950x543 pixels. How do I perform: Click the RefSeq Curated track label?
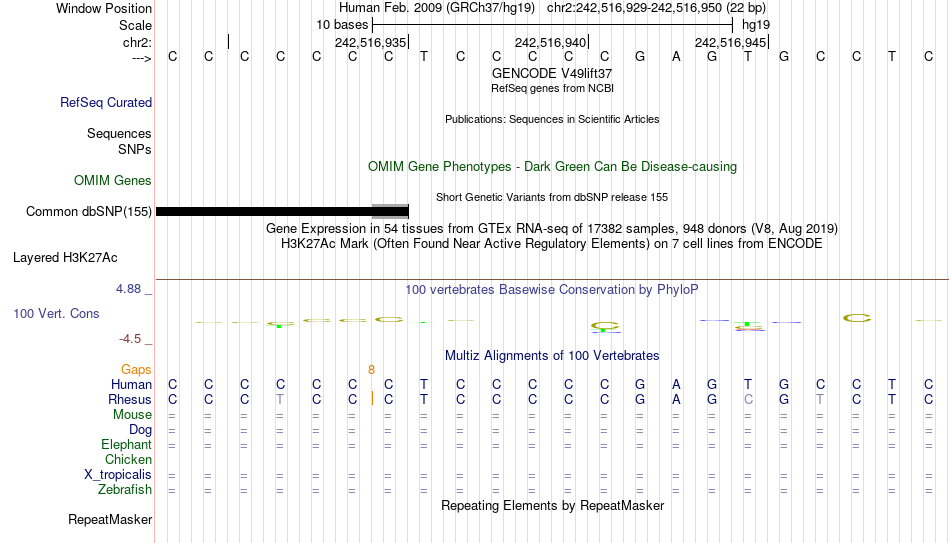coord(105,102)
